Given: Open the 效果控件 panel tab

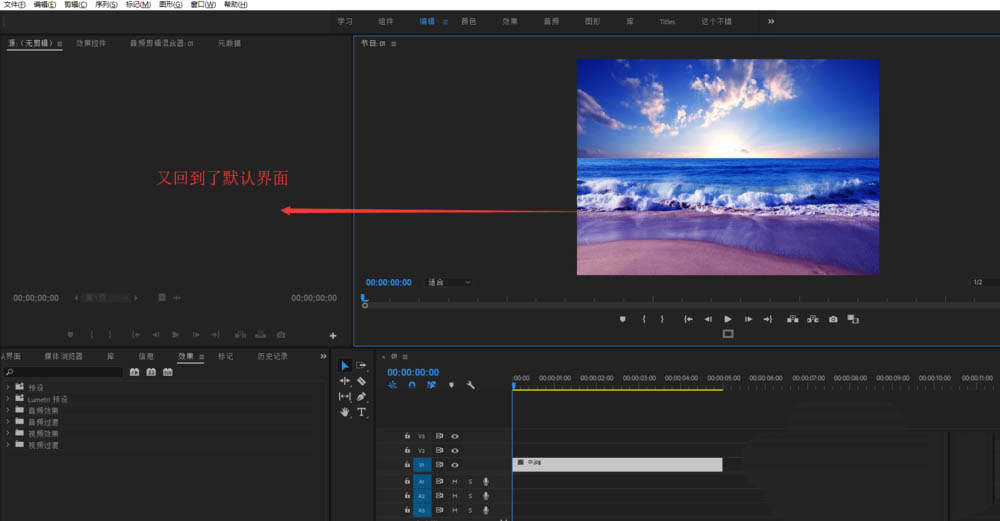Looking at the screenshot, I should (x=91, y=44).
